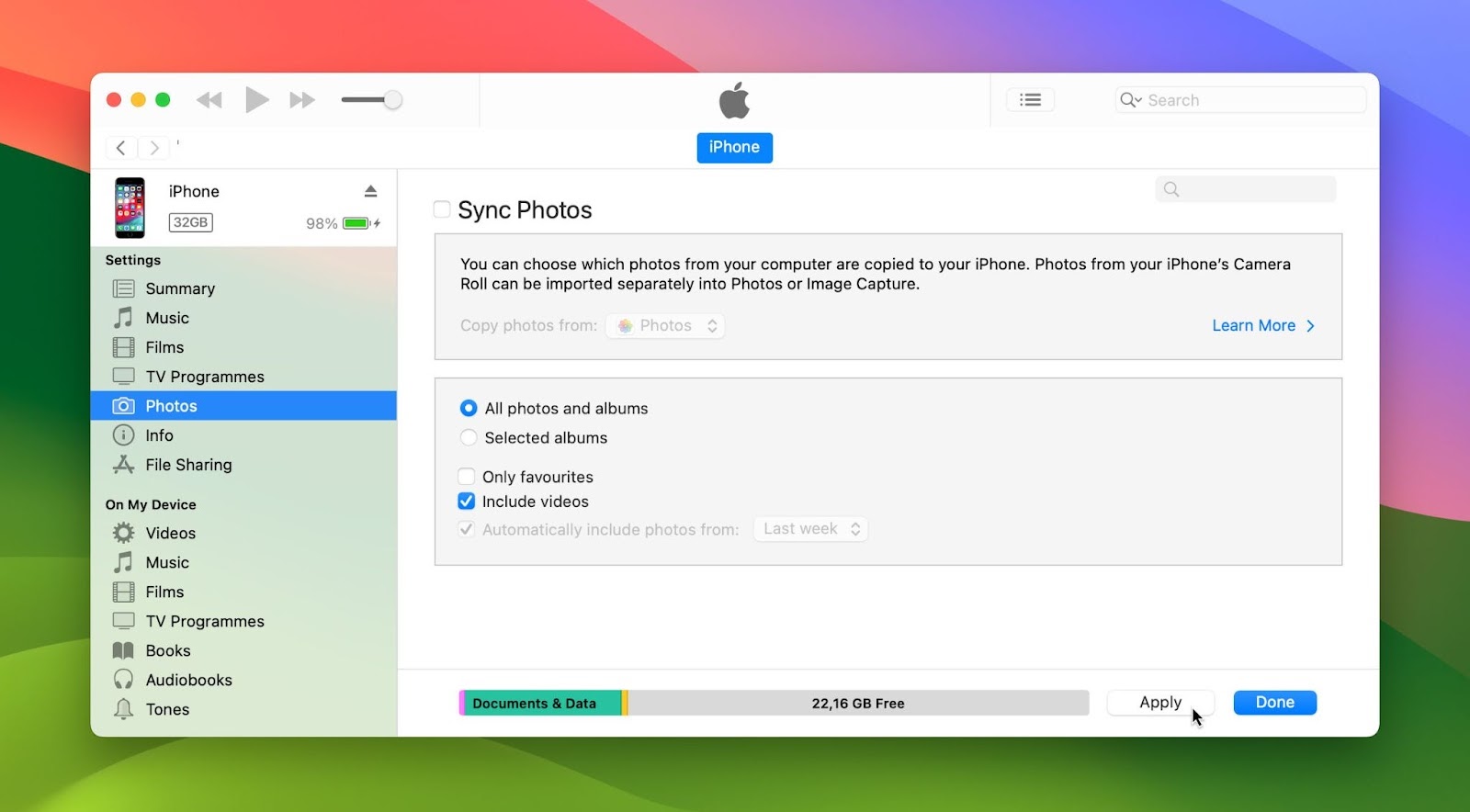
Task: Click the 32GB capacity label
Action: 191,222
